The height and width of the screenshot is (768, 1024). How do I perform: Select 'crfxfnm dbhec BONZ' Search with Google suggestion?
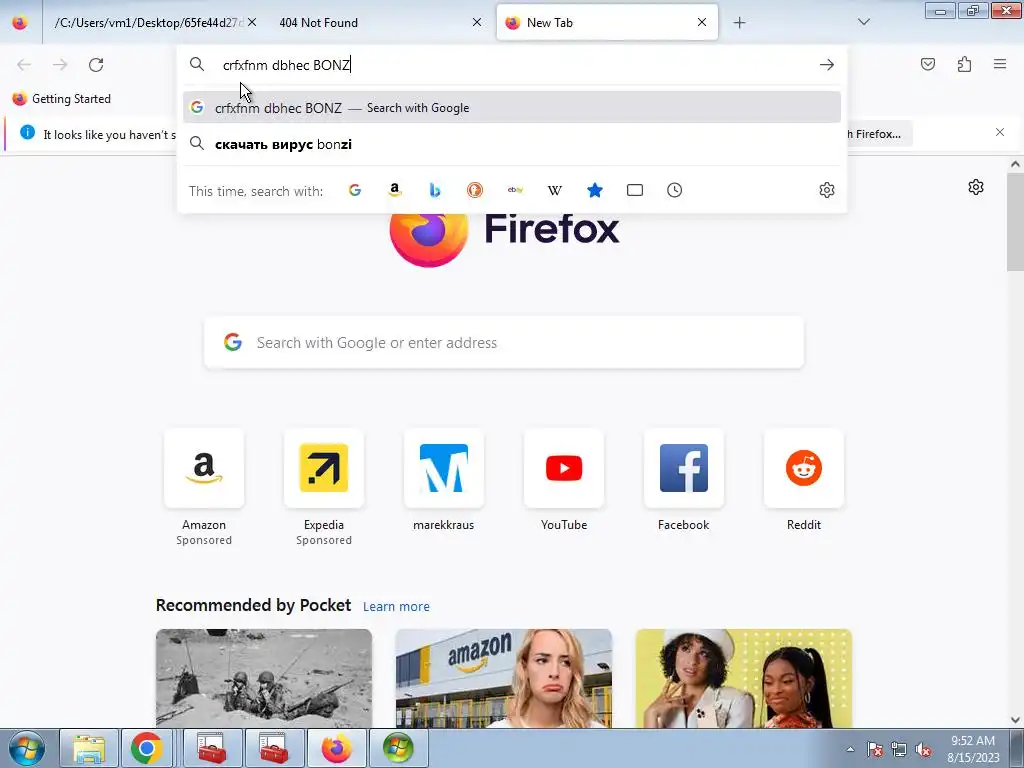[512, 108]
